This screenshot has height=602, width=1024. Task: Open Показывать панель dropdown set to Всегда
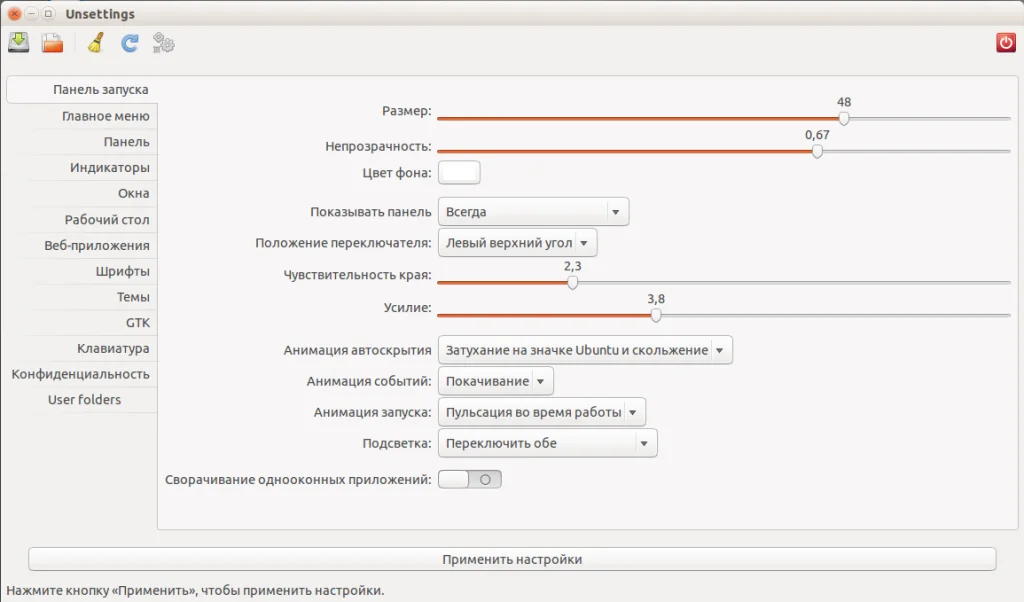tap(534, 212)
